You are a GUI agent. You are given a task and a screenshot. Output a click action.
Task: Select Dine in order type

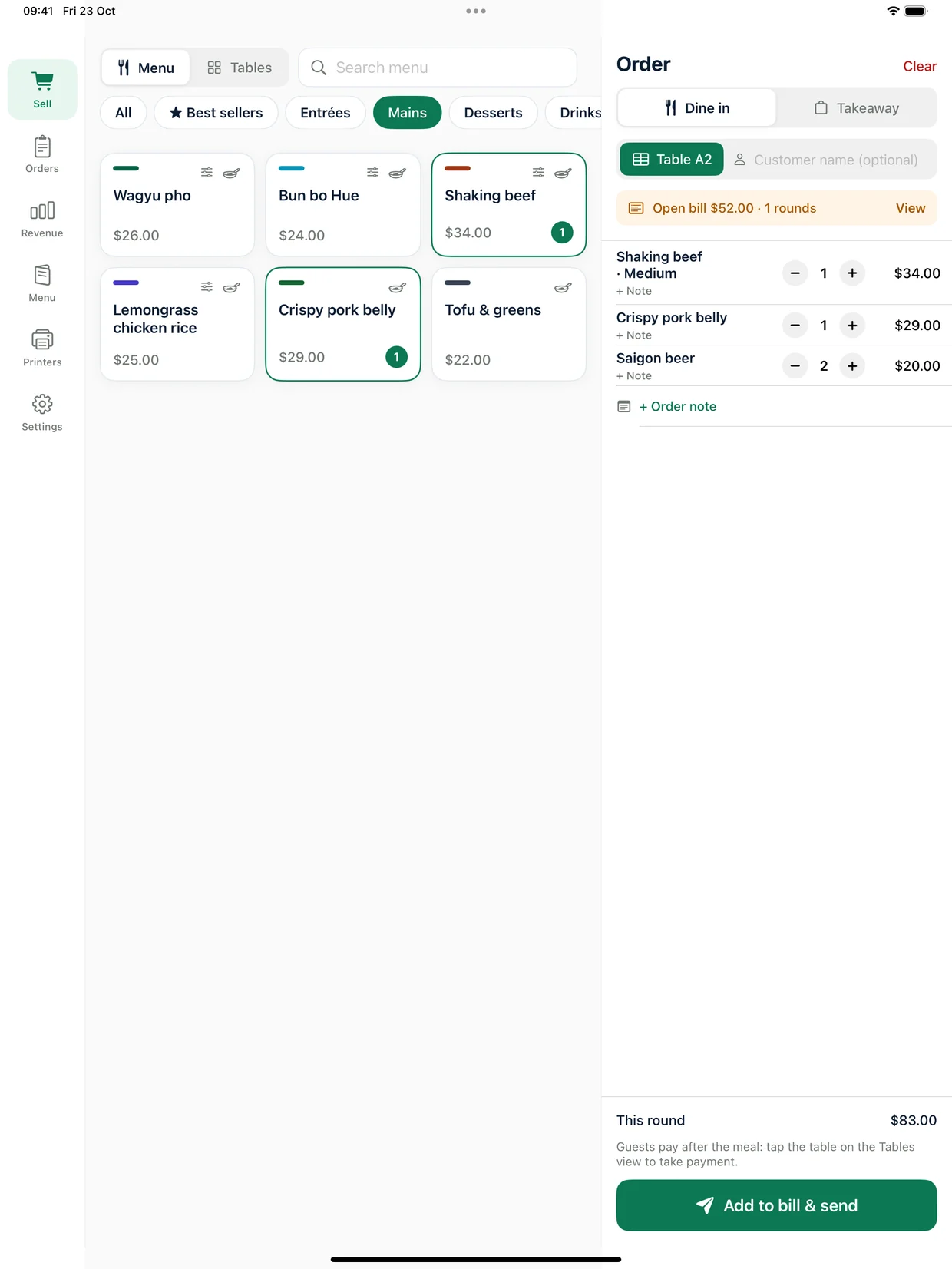pyautogui.click(x=697, y=108)
